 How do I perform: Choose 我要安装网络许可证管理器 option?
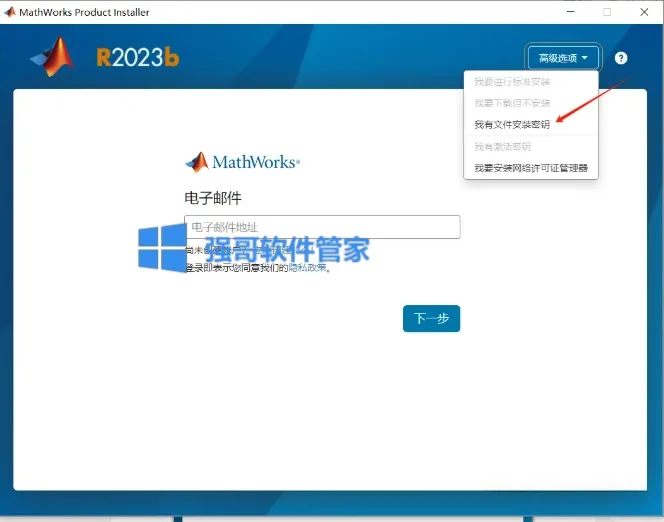[x=531, y=168]
